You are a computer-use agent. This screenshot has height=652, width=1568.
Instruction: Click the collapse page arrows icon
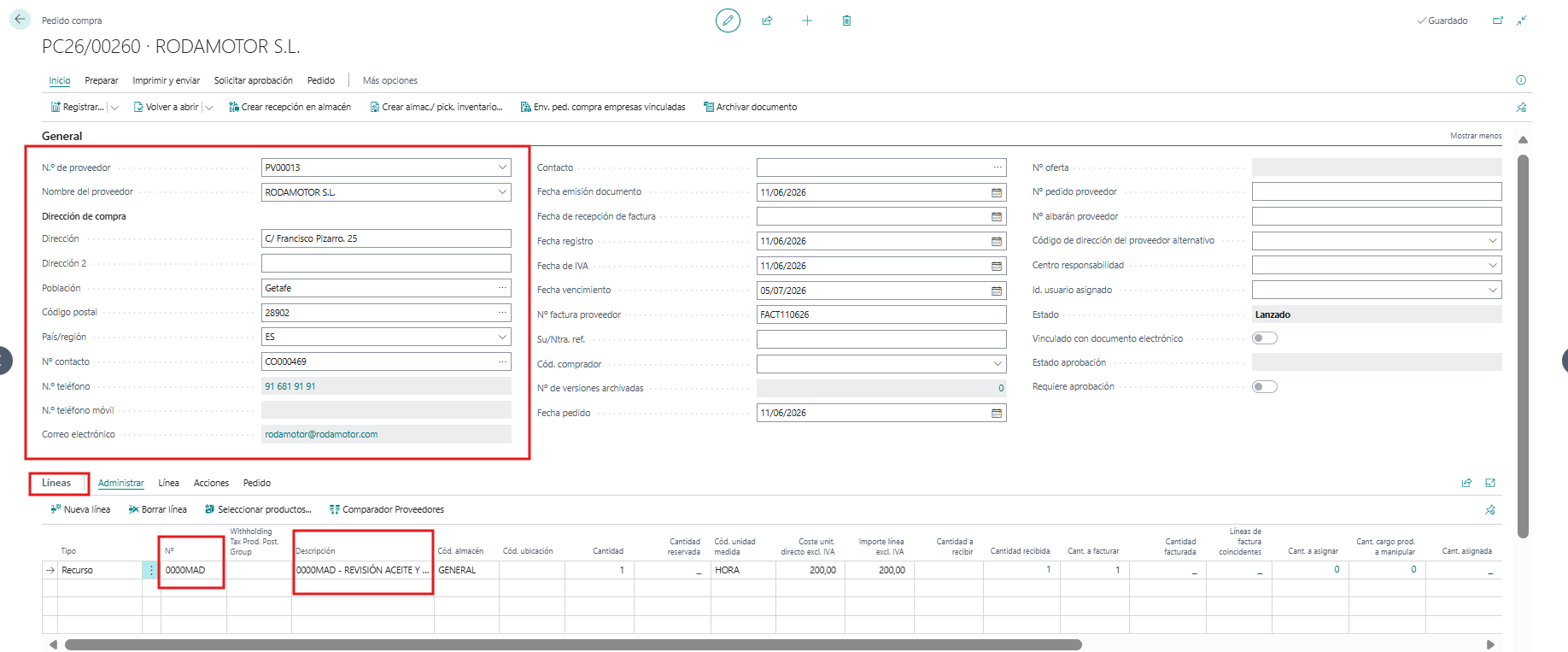click(1522, 21)
